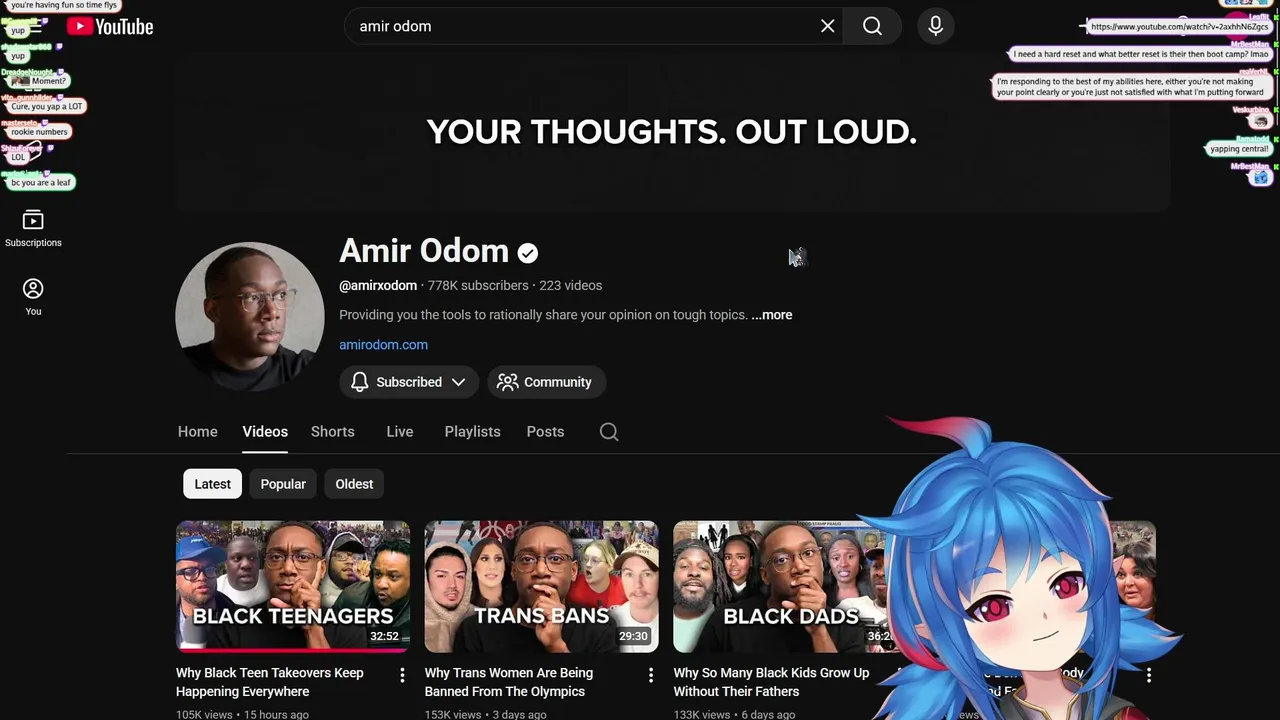Click the youtube.com/watch URL chat bubble
This screenshot has width=1280, height=720.
click(1179, 27)
